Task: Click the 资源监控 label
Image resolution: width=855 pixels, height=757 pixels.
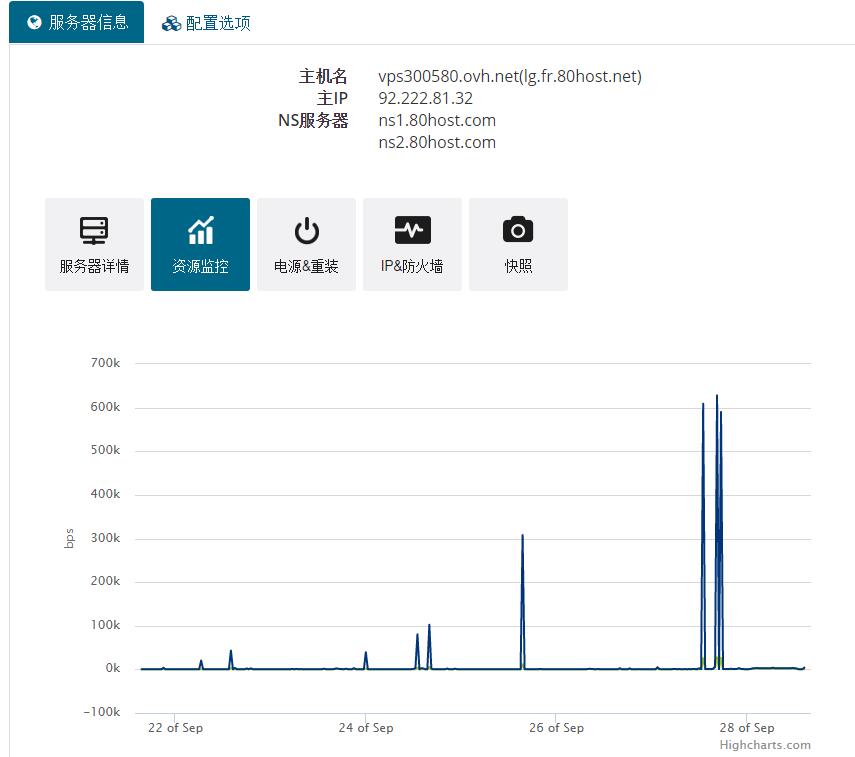Action: 200,266
